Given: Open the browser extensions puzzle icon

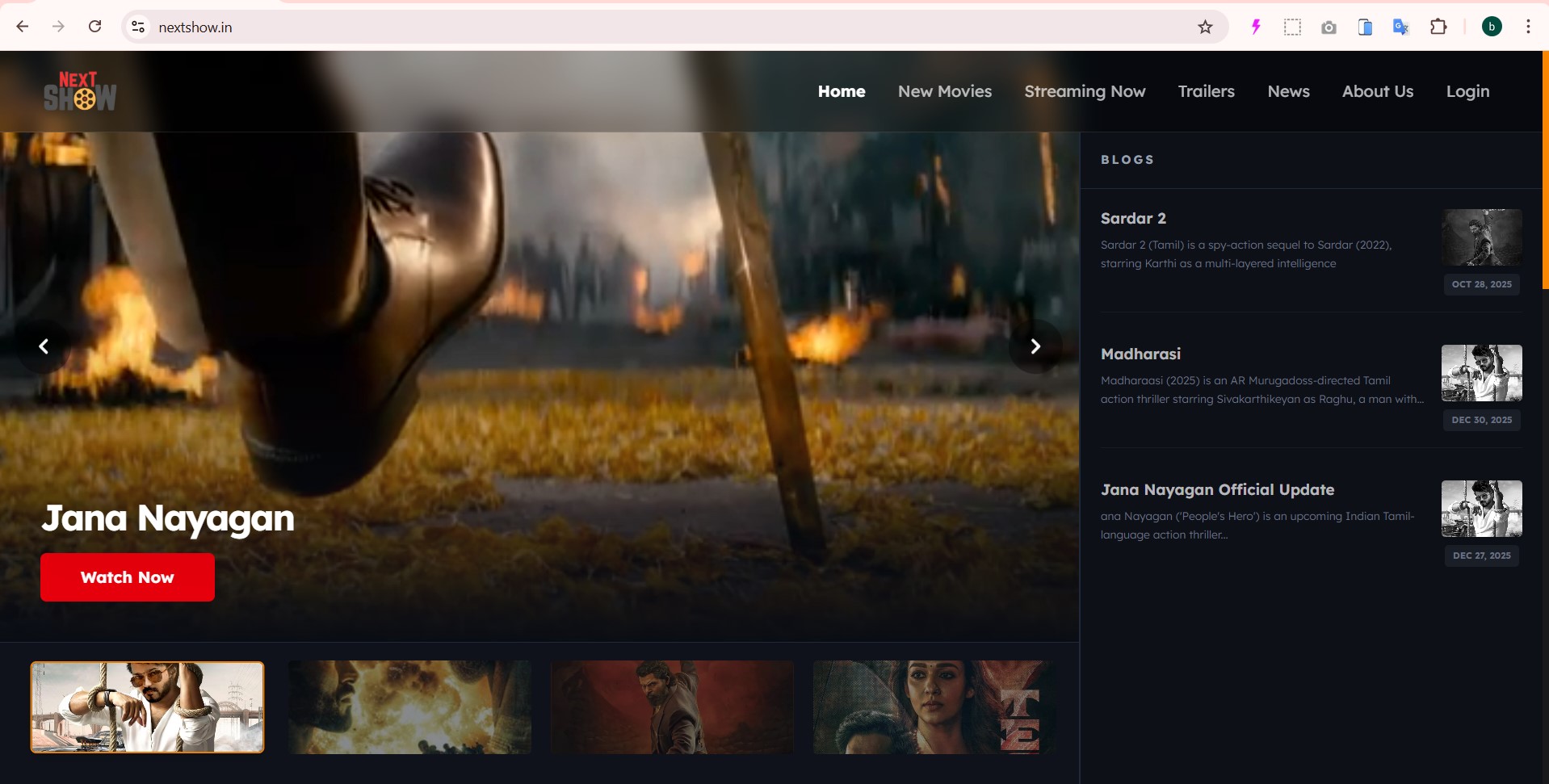Looking at the screenshot, I should [1438, 27].
